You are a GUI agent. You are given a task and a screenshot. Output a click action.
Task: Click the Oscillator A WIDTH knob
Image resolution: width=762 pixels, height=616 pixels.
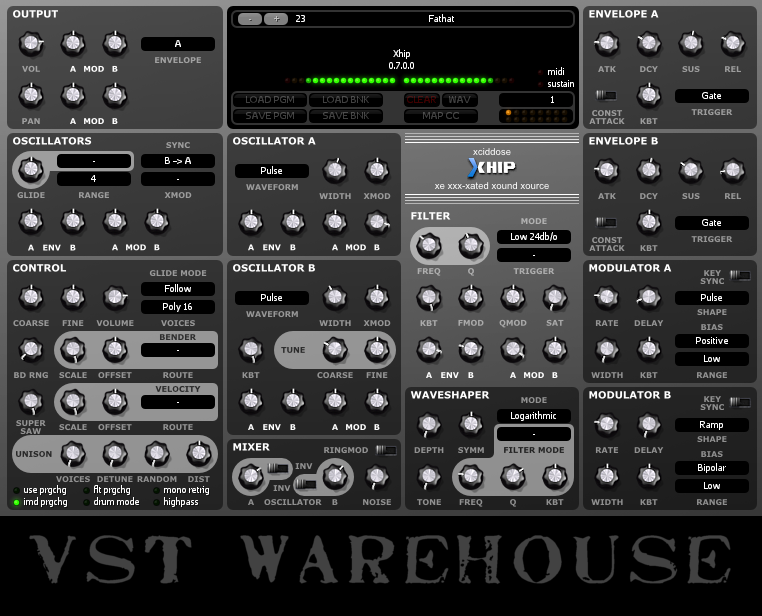(335, 170)
